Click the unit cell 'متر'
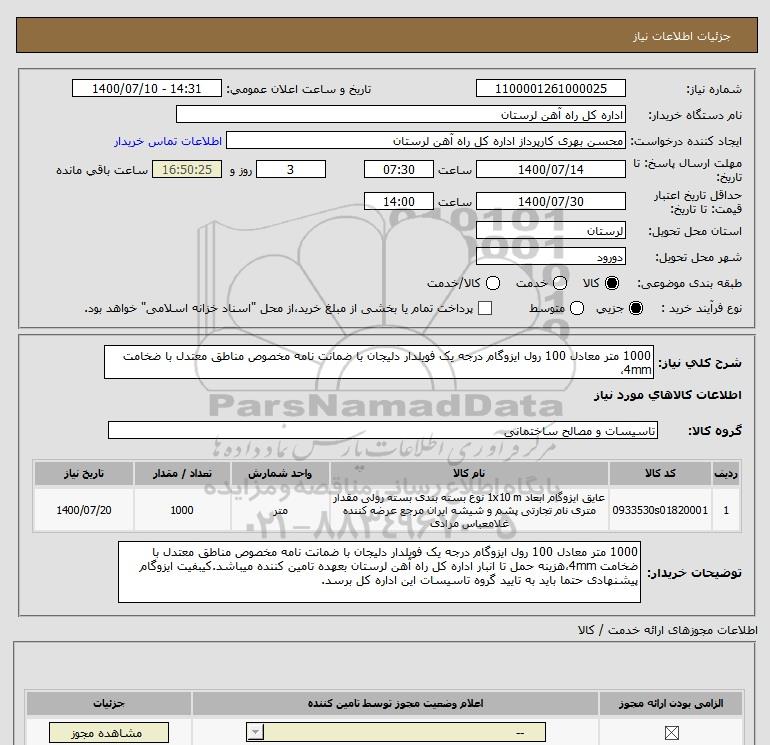 click(x=280, y=510)
